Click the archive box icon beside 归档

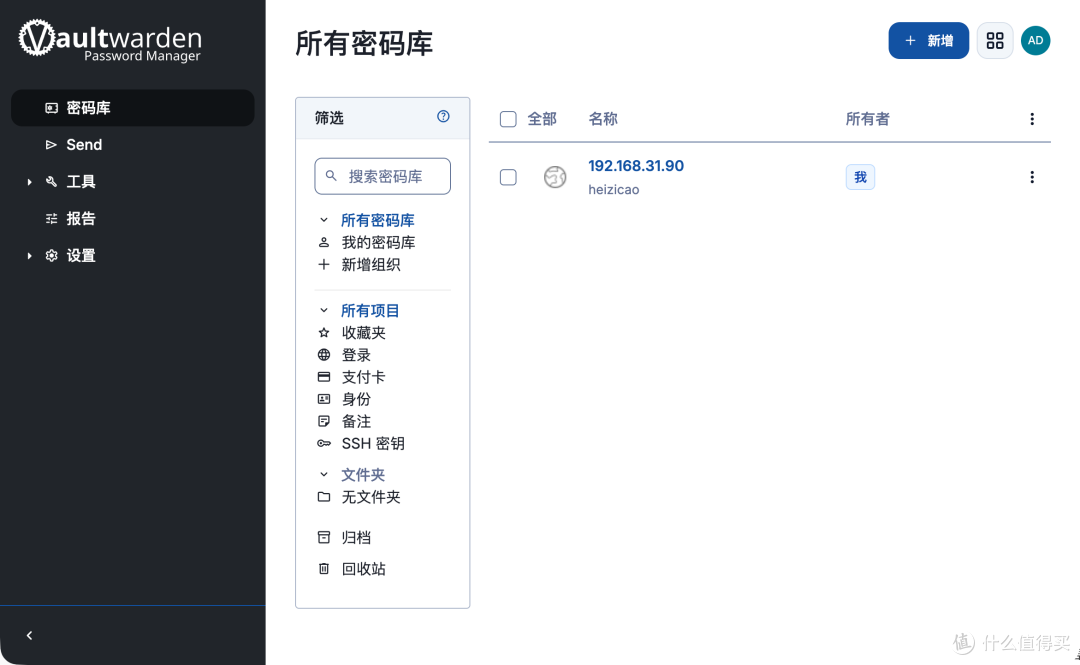(x=324, y=538)
